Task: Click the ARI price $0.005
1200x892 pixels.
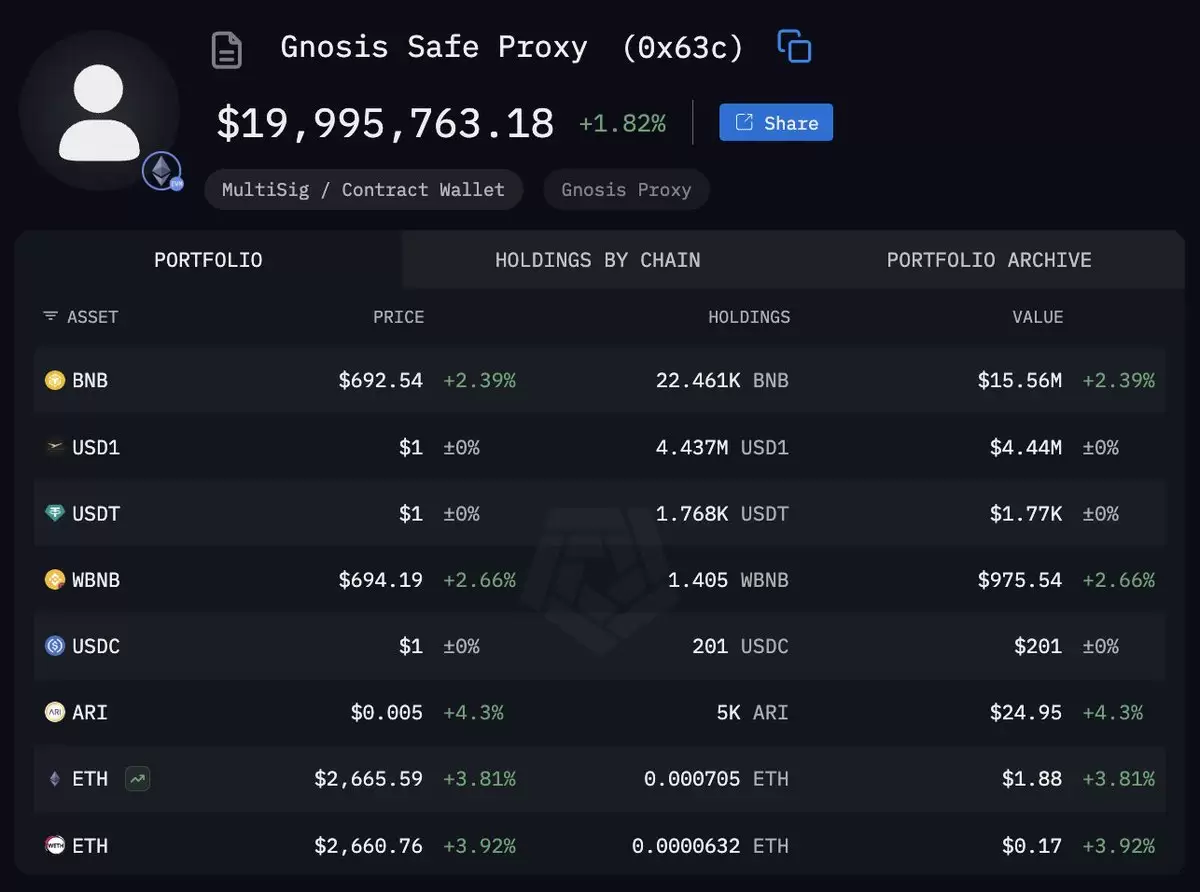Action: point(387,713)
